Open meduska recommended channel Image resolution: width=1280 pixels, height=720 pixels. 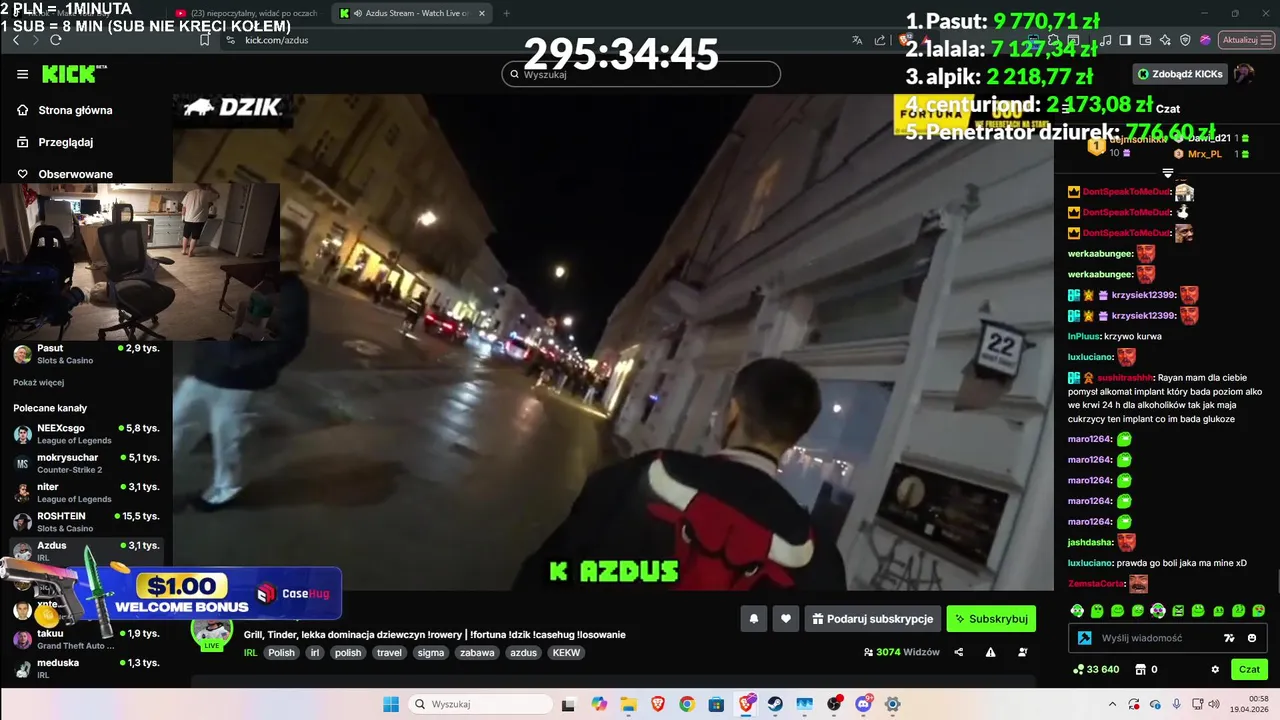pos(86,668)
